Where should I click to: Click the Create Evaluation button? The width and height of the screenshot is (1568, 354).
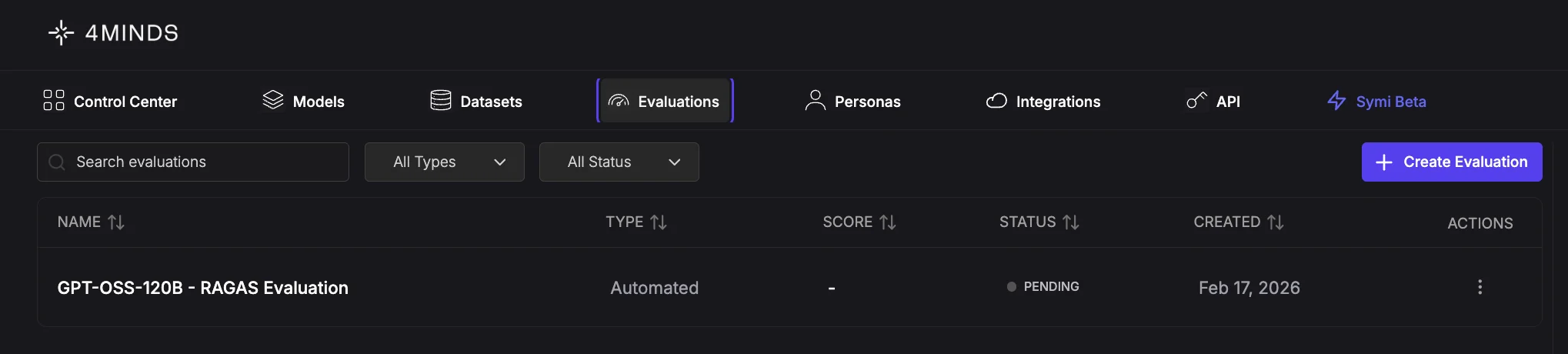pos(1452,162)
